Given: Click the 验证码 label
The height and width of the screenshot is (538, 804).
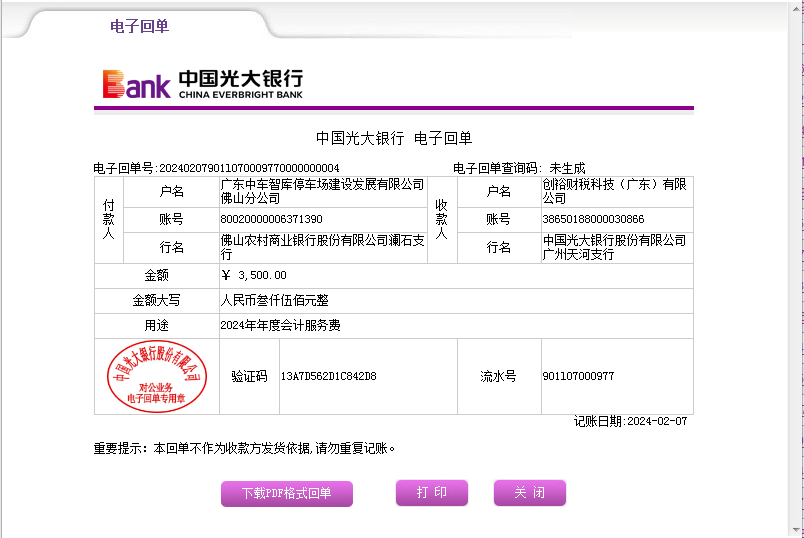Looking at the screenshot, I should 249,376.
